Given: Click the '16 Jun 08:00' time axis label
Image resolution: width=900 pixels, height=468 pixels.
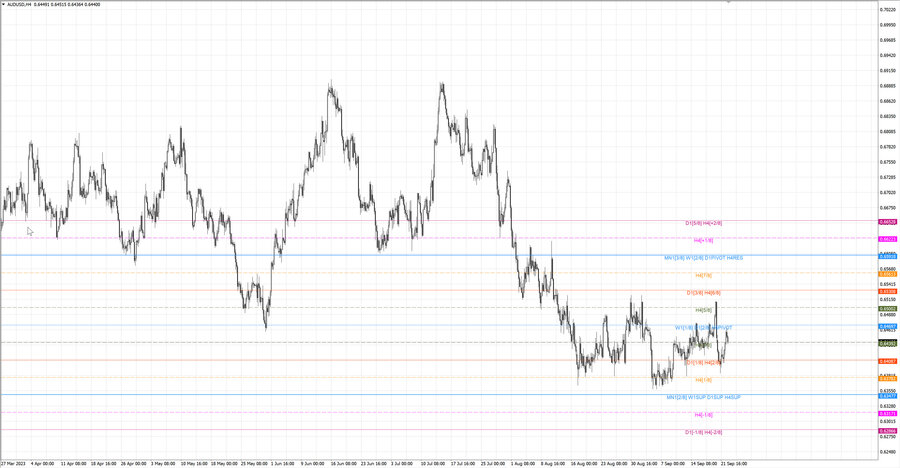Looking at the screenshot, I should [x=343, y=463].
